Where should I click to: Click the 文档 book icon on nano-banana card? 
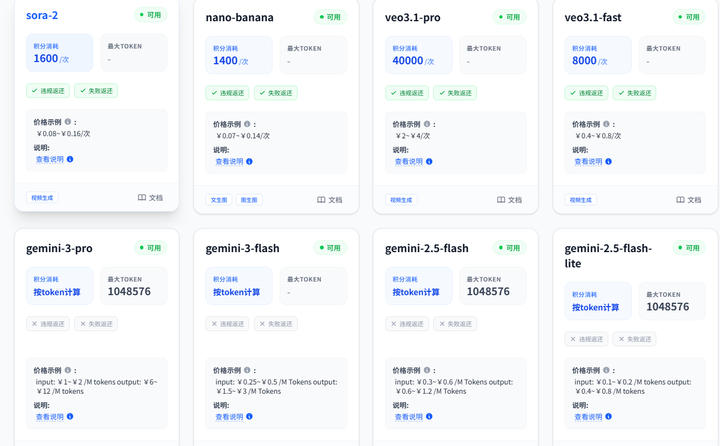tap(322, 200)
